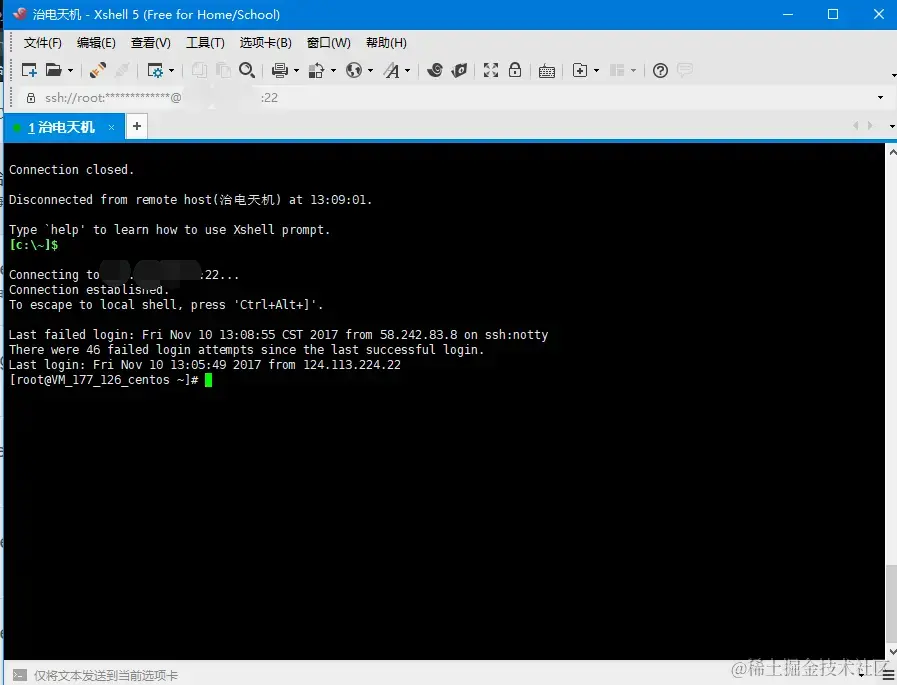Click the Xftp launch icon
Screen dimensions: 897x685
[x=459, y=70]
